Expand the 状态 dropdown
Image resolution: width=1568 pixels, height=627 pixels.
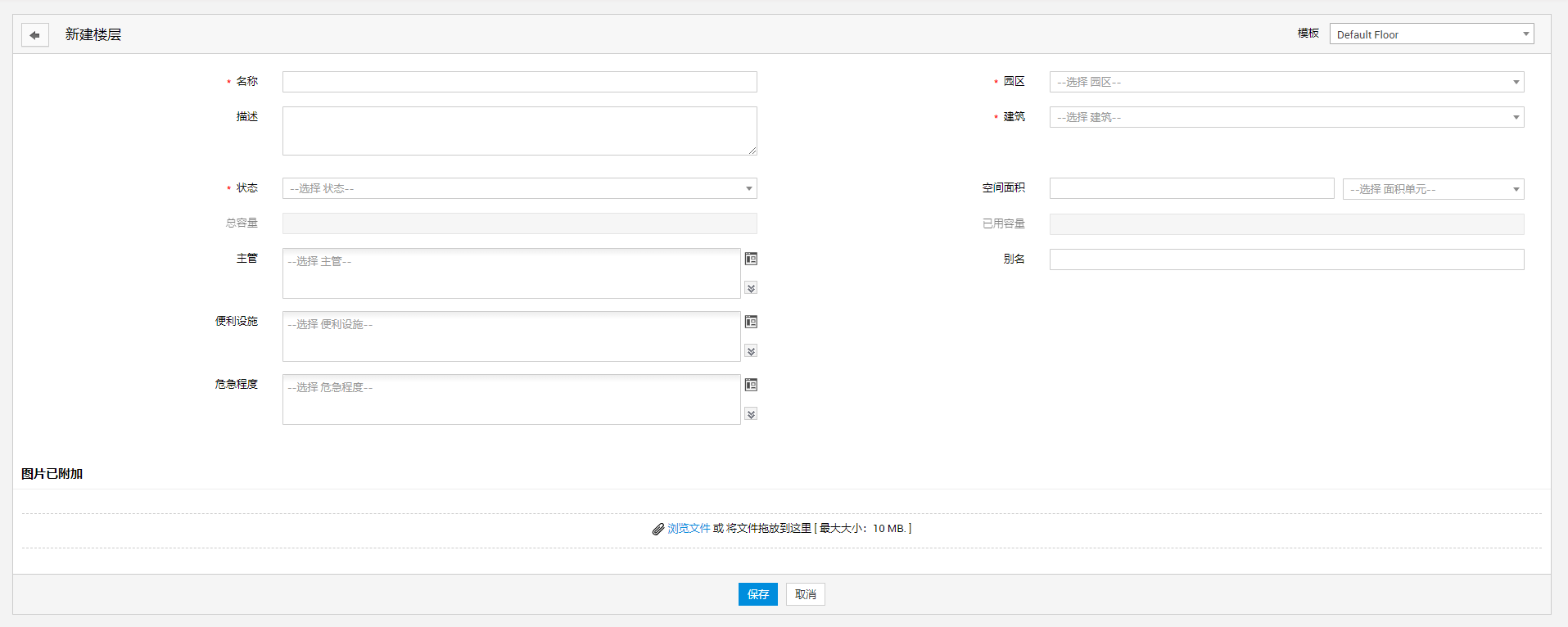519,188
